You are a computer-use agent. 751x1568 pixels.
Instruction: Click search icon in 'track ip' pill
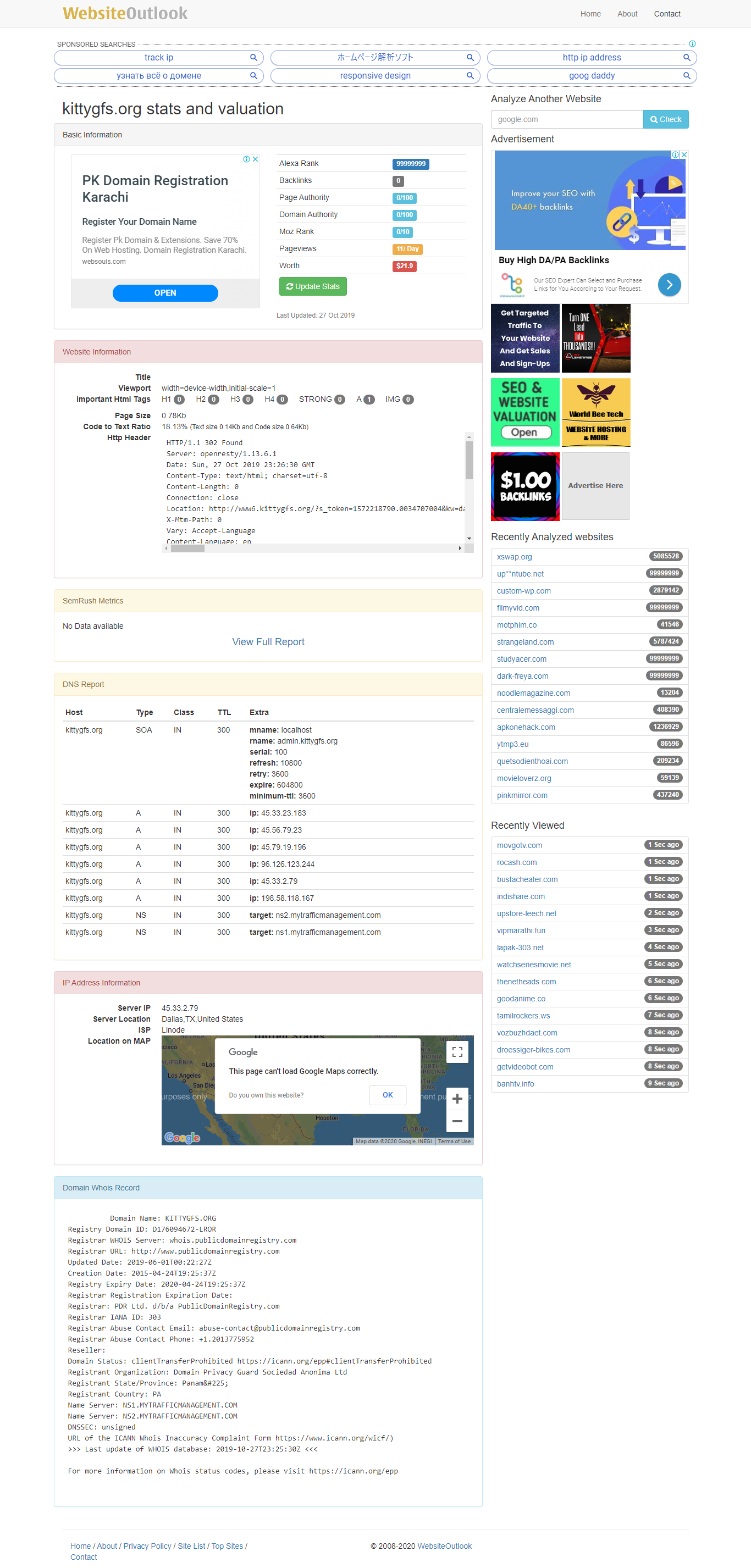click(x=253, y=57)
